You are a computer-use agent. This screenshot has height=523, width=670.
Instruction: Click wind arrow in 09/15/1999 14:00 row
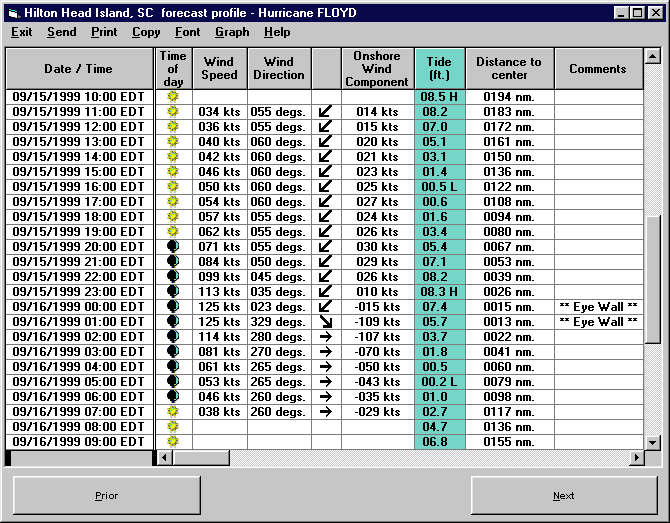coord(325,156)
